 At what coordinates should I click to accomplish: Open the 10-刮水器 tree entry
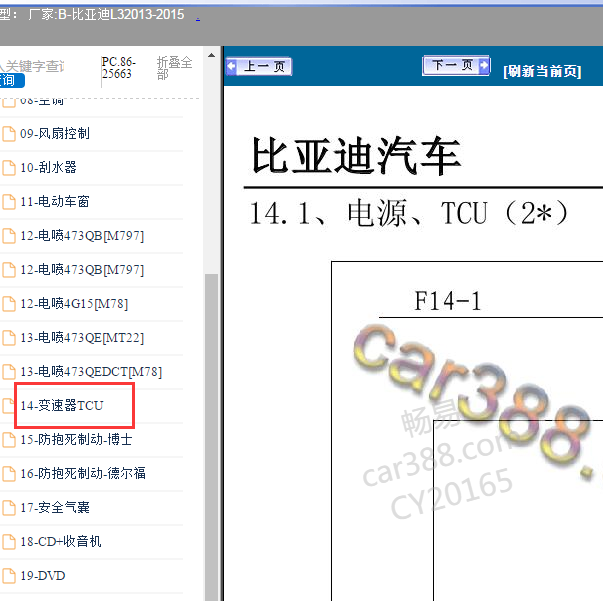pyautogui.click(x=48, y=167)
